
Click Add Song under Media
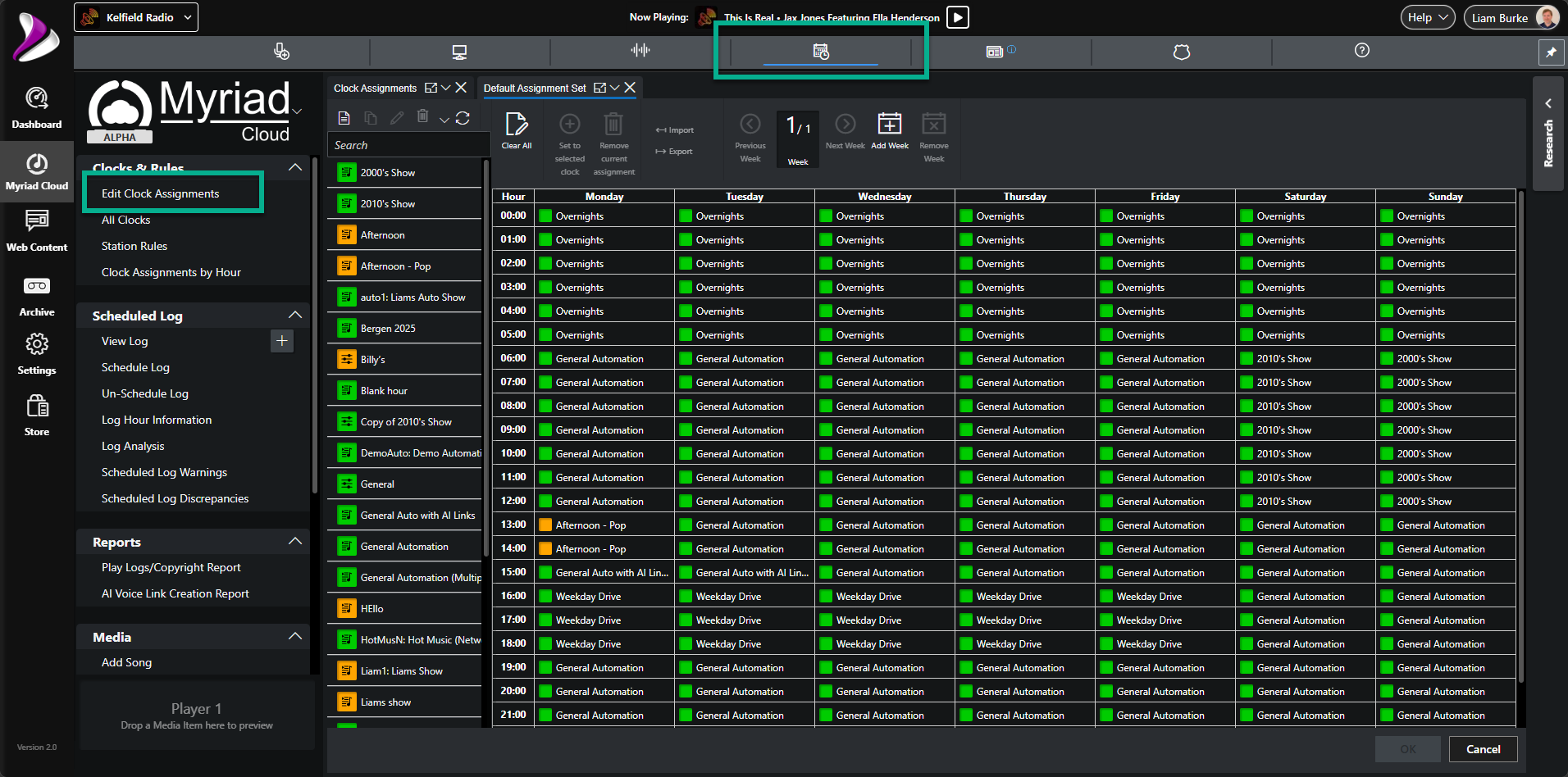126,662
